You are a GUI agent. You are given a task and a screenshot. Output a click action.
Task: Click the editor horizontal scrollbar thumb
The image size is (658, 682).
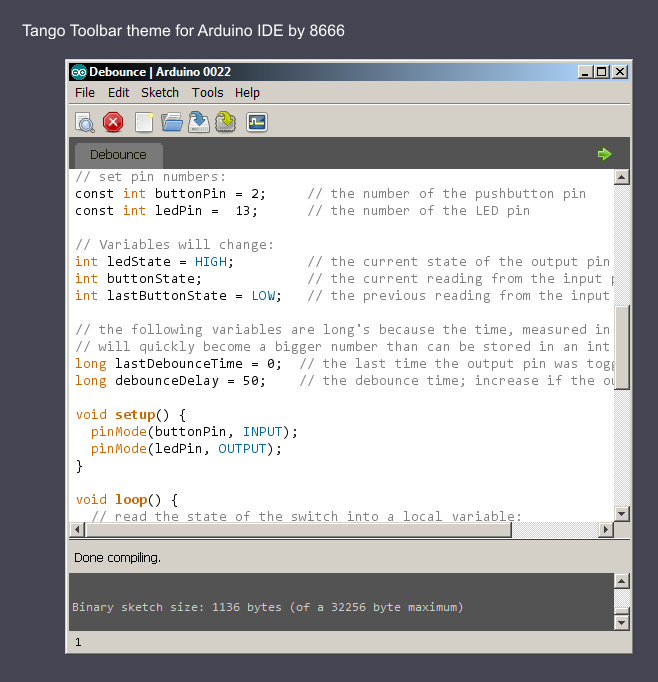click(x=298, y=529)
